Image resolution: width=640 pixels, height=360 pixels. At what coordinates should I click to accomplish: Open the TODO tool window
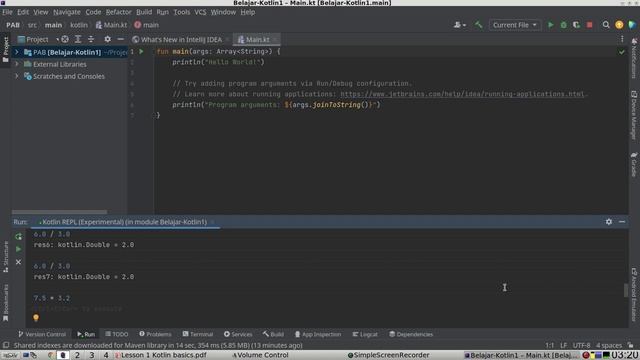[117, 334]
